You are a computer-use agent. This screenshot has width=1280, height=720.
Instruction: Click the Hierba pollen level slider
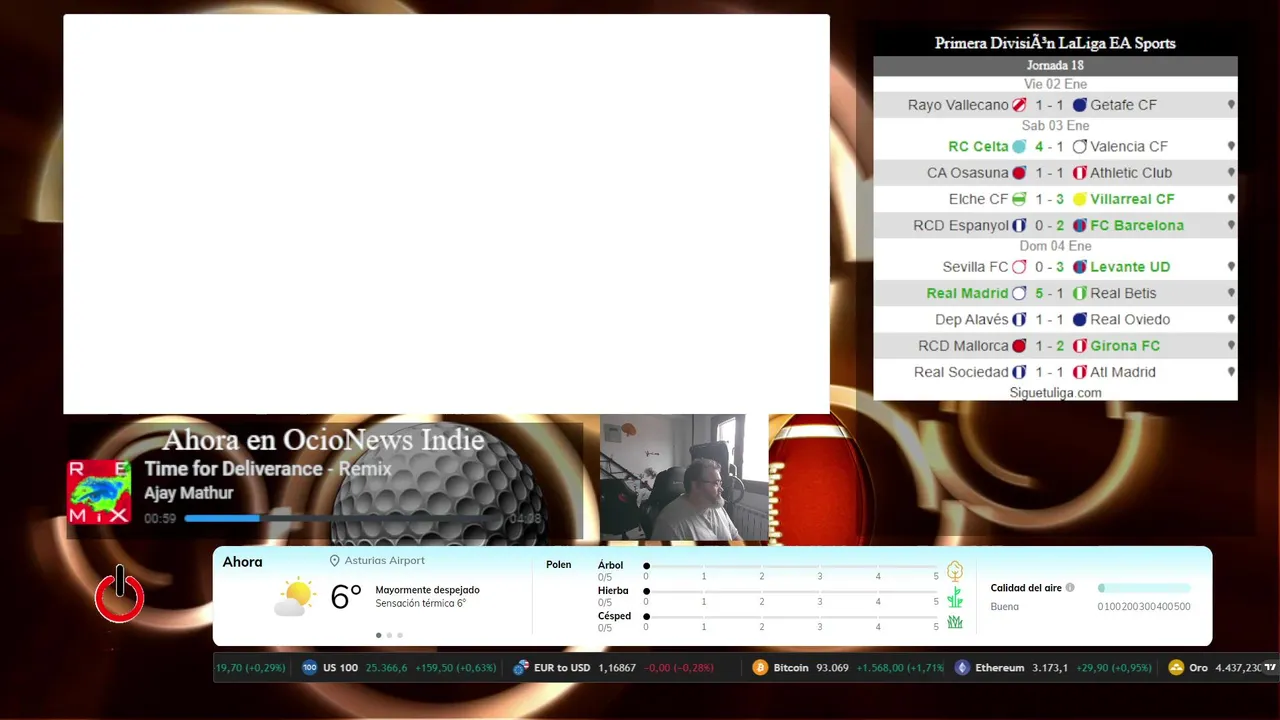(792, 591)
